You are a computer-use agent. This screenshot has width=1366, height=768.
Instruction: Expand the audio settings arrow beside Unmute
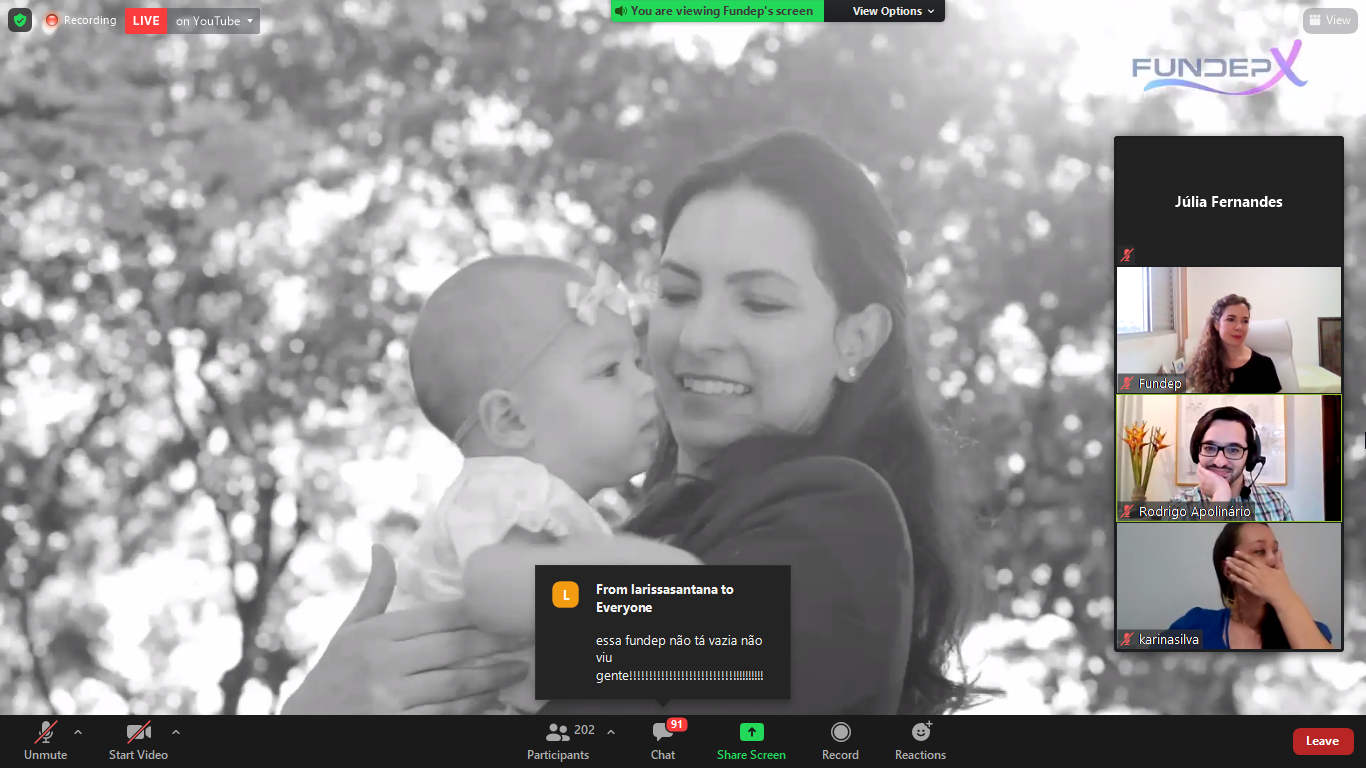coord(78,731)
